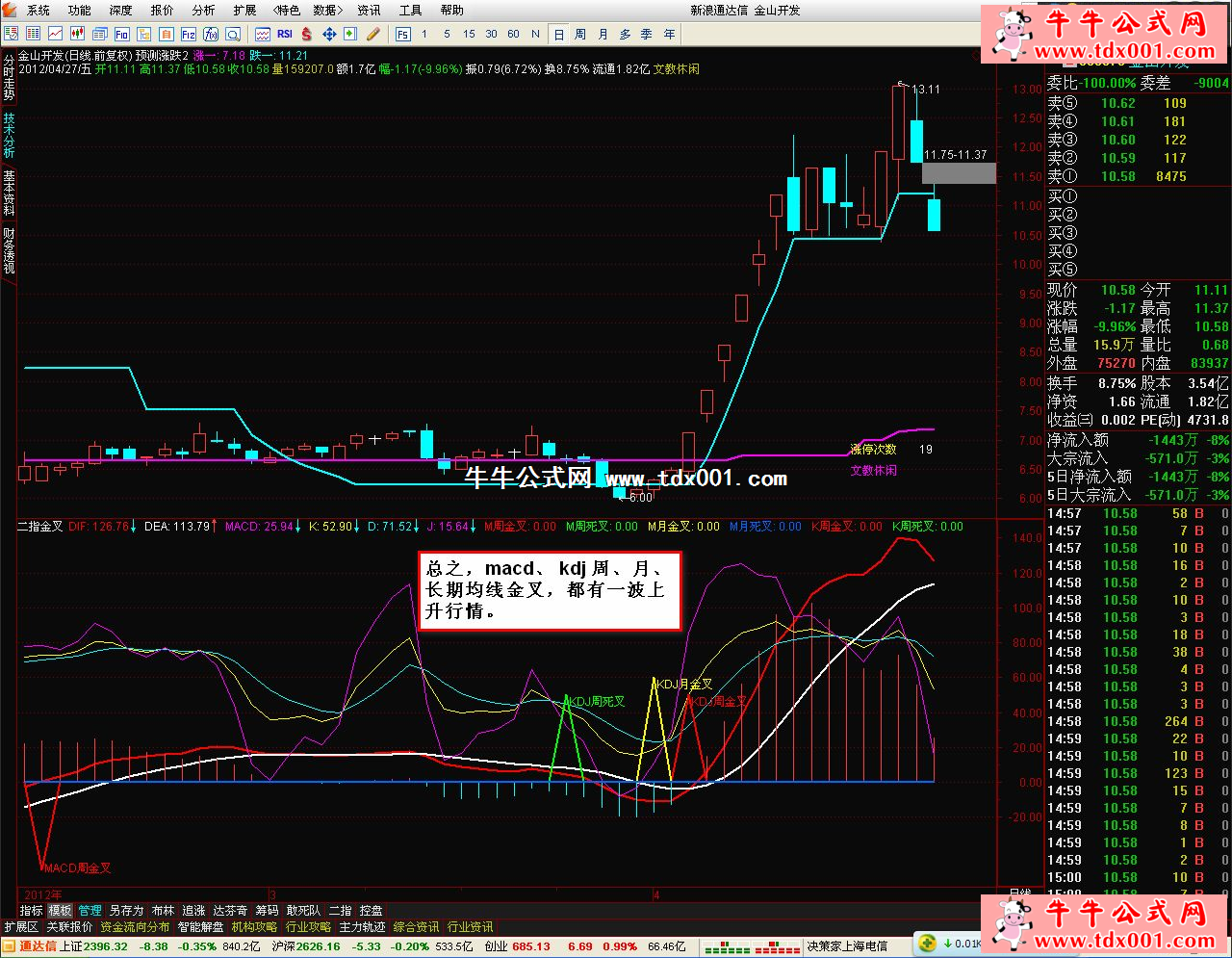Select the 15-minute period button
This screenshot has height=958, width=1232.
469,34
